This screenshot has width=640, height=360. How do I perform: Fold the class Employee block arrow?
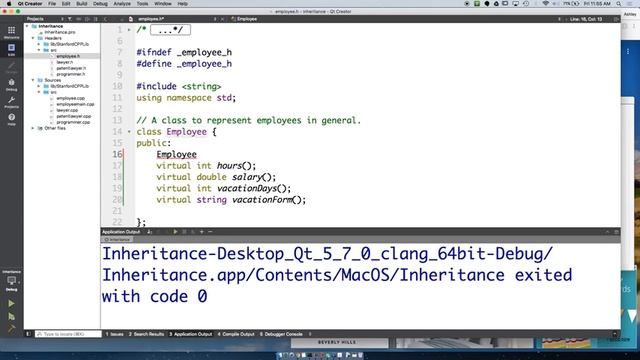(129, 132)
